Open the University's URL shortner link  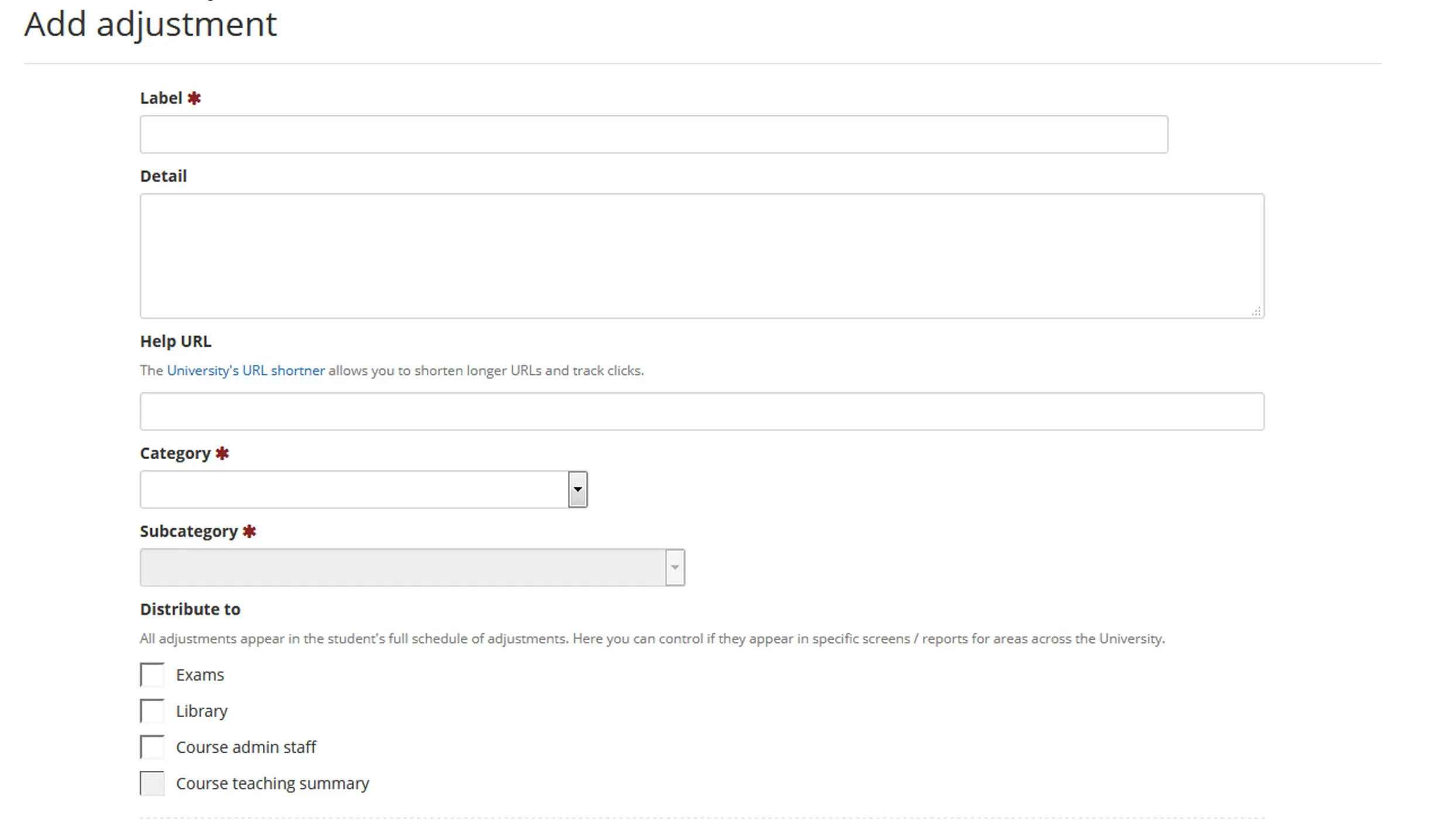coord(246,371)
